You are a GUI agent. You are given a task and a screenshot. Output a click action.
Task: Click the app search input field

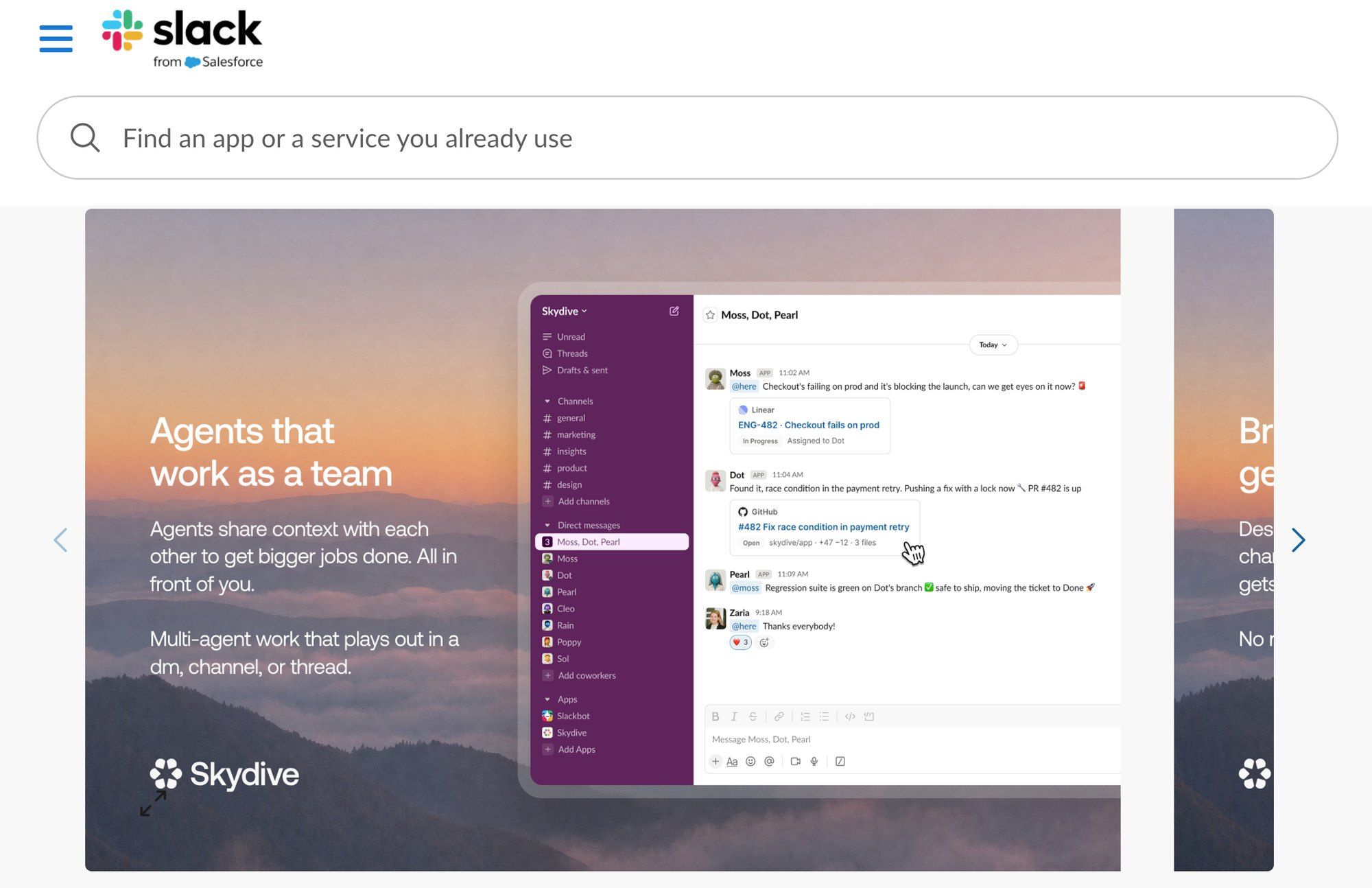[x=687, y=138]
